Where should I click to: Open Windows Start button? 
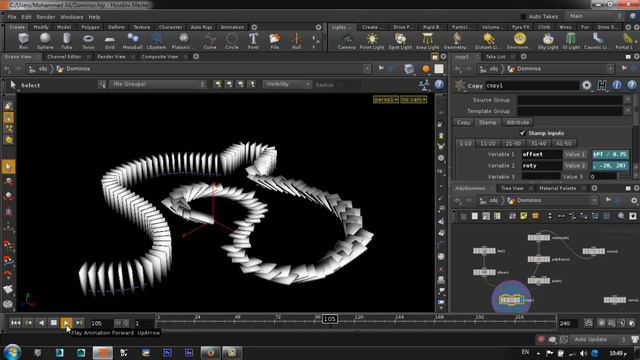[12, 352]
